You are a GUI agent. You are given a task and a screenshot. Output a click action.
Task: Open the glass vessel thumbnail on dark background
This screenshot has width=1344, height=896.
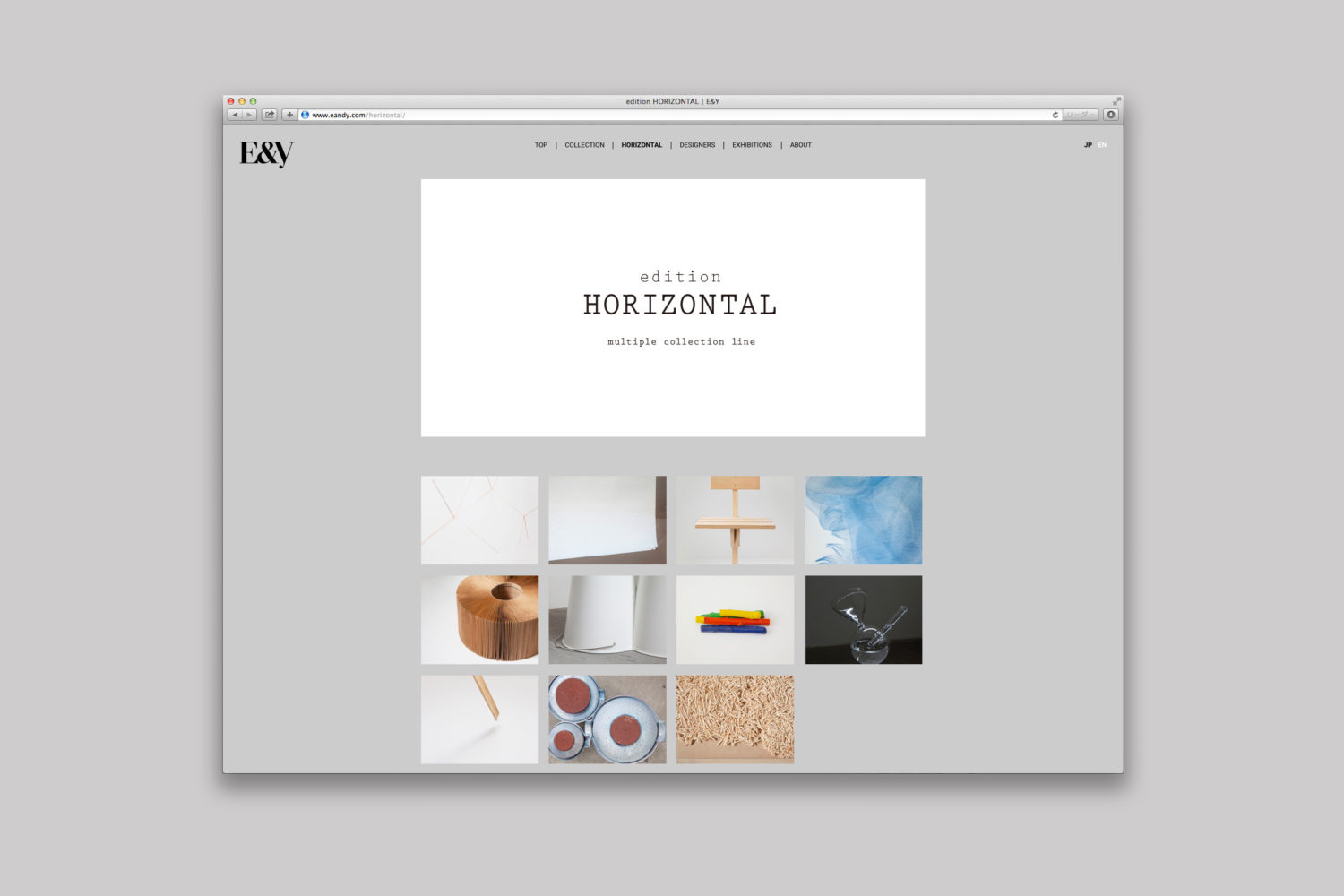pos(863,620)
